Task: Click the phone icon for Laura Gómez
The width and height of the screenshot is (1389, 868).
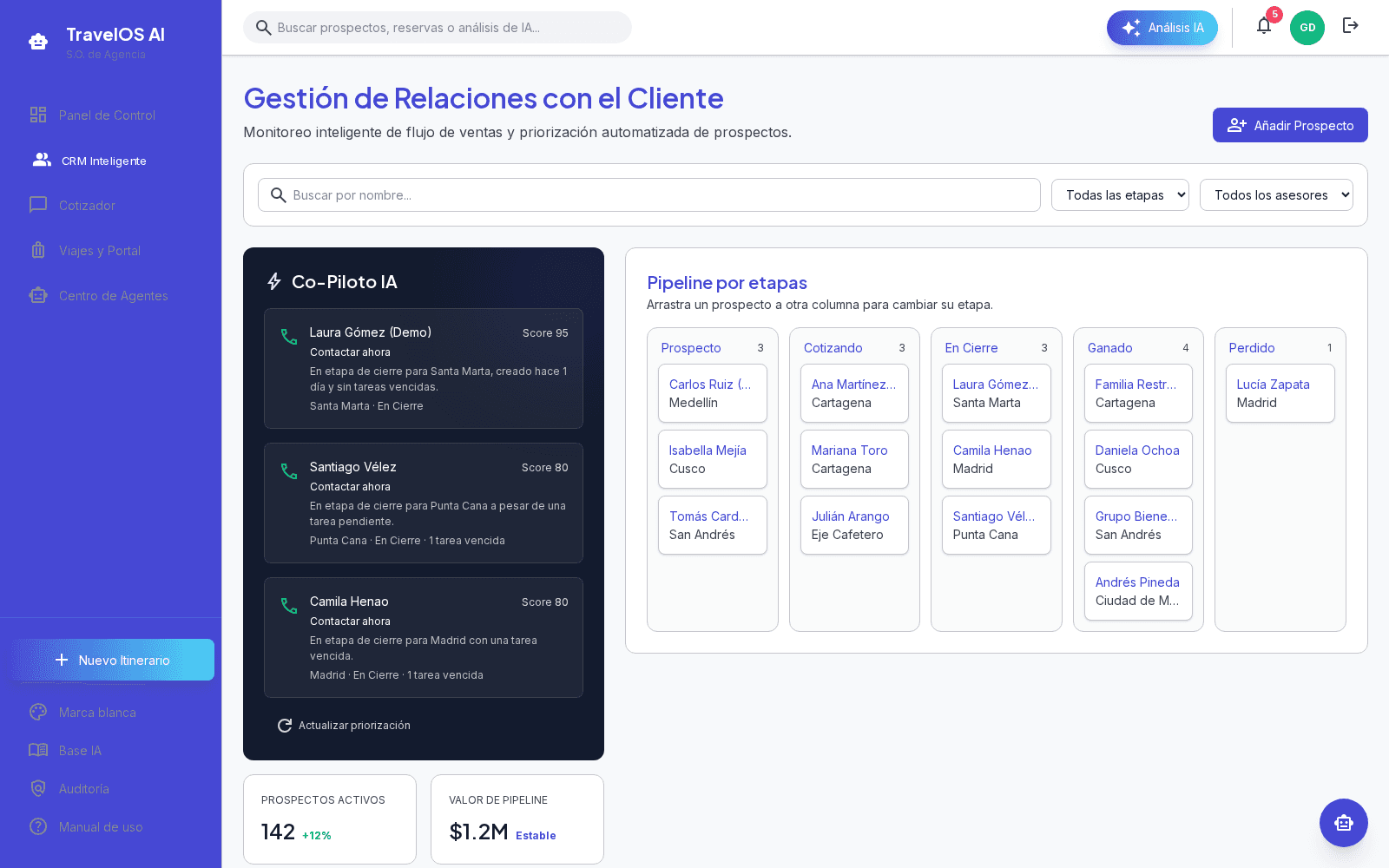Action: pos(289,336)
